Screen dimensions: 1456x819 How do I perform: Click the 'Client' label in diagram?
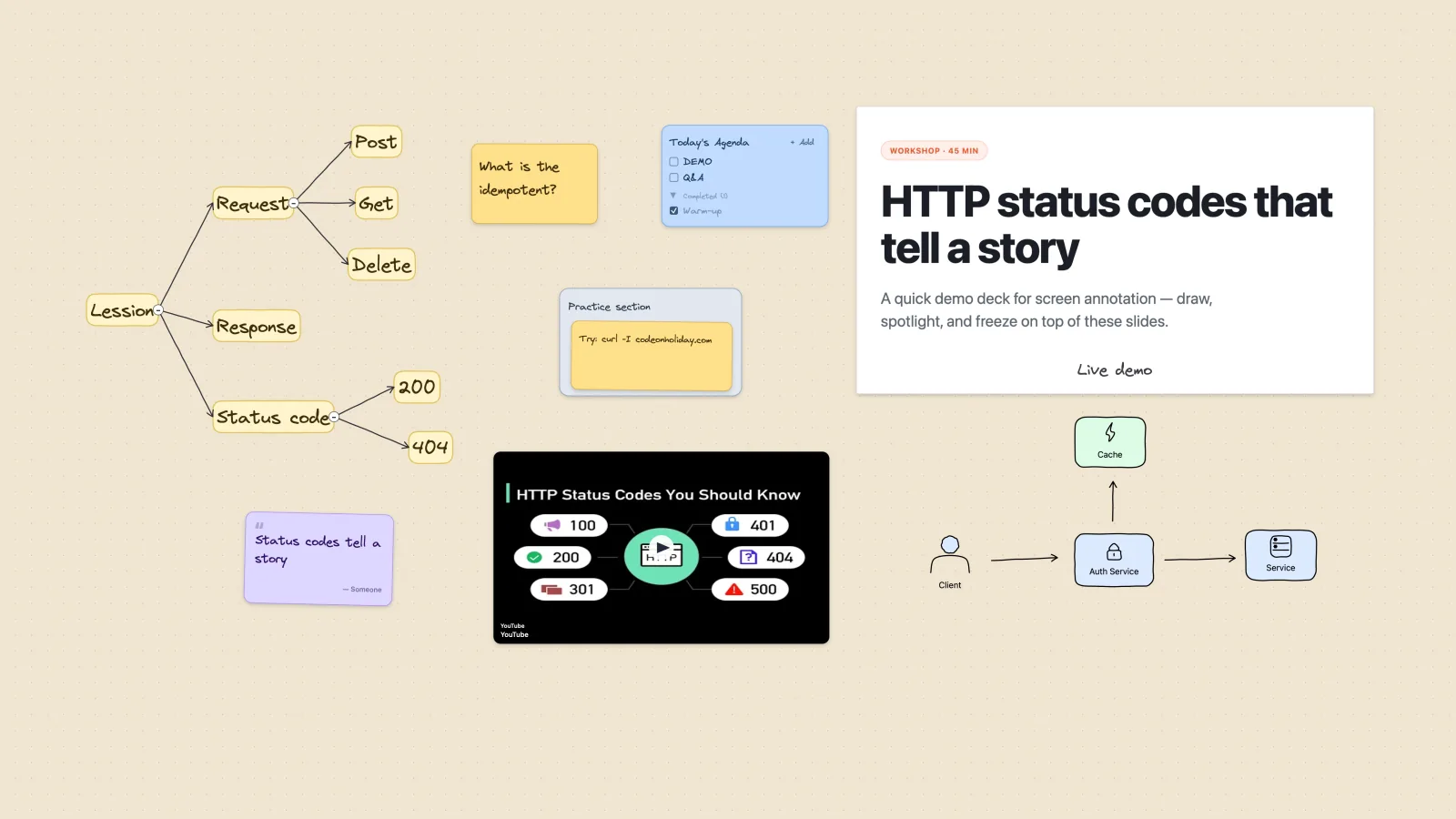(x=950, y=585)
